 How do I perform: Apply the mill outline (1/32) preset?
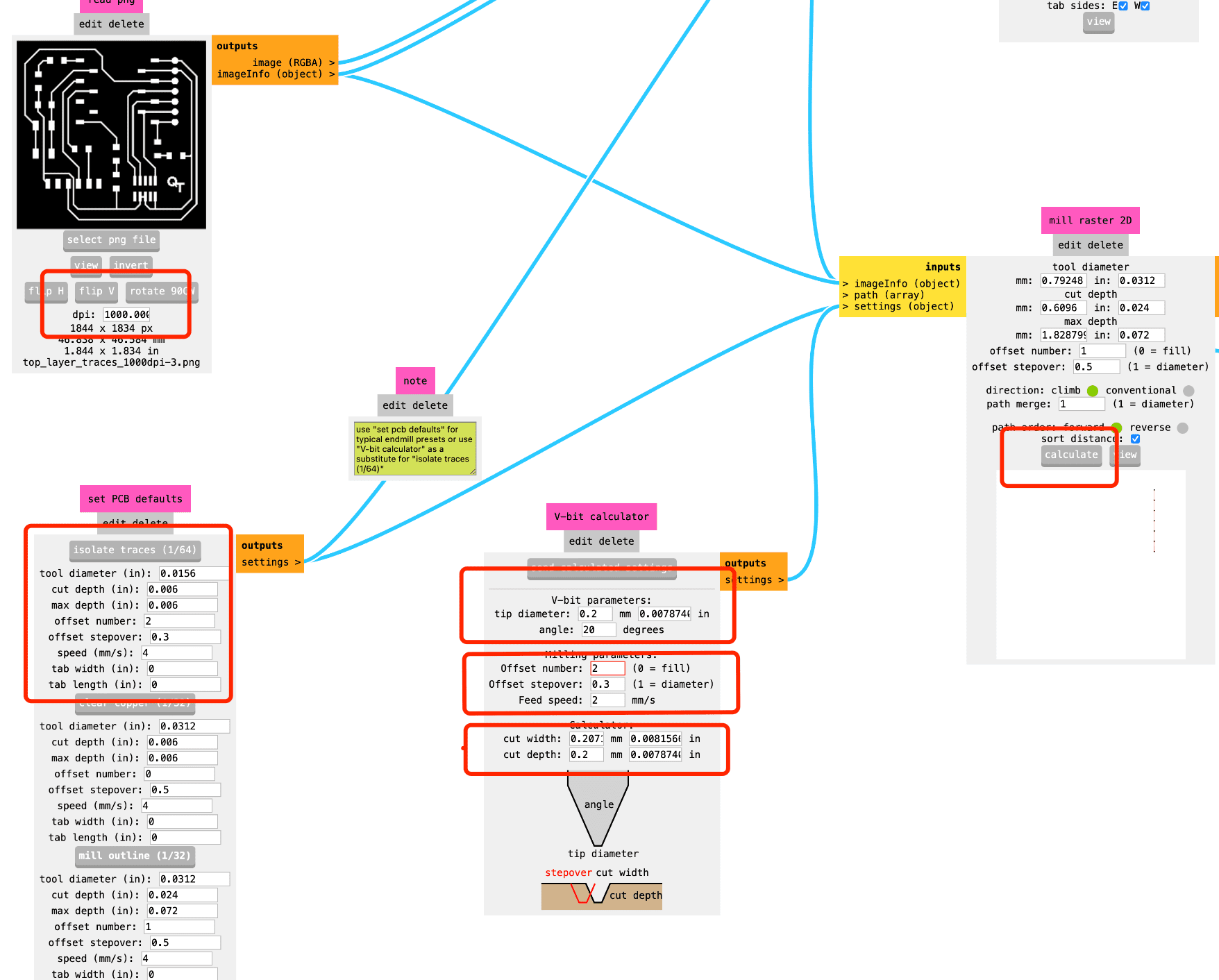coord(134,856)
